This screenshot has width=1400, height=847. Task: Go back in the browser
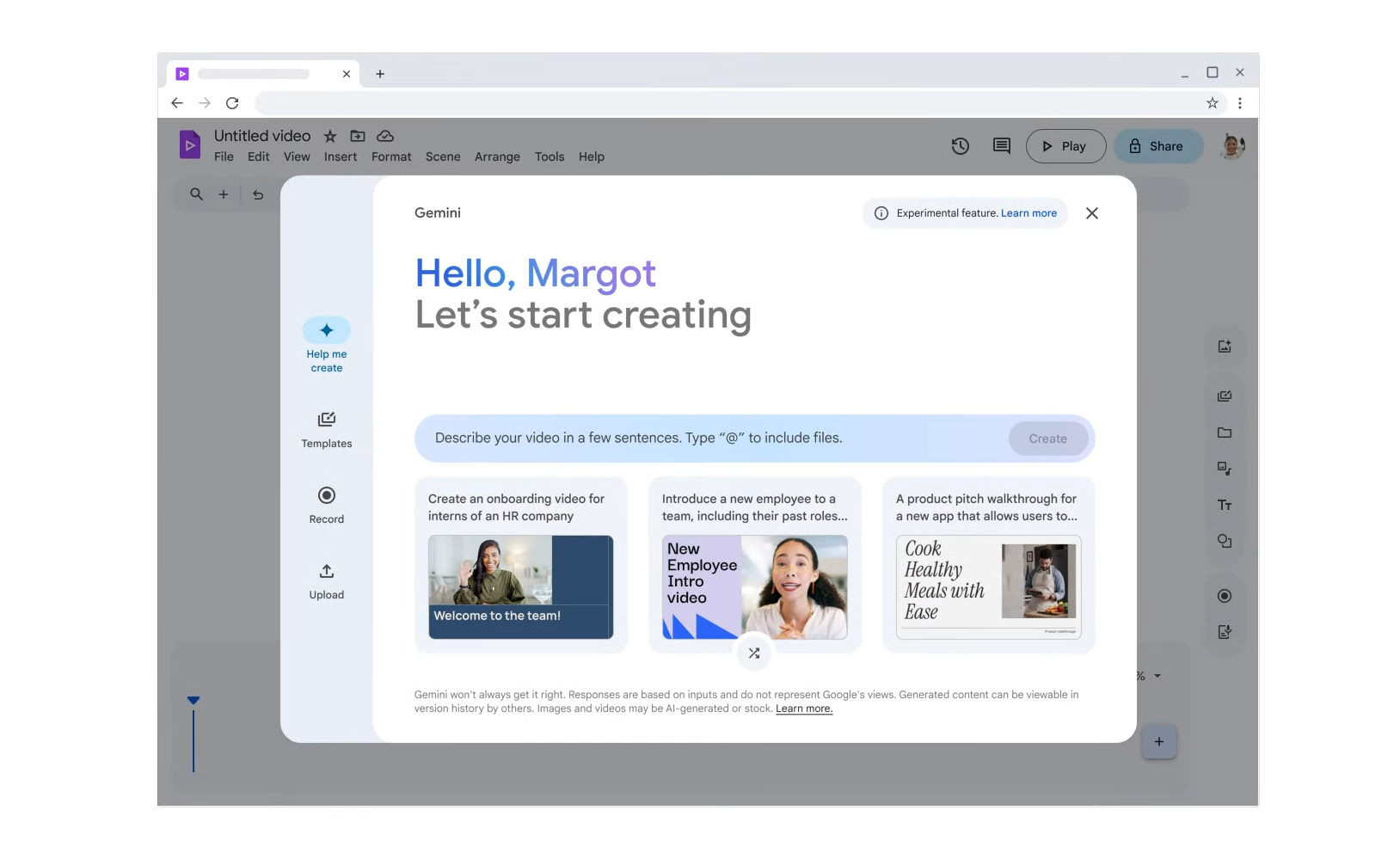(x=177, y=103)
